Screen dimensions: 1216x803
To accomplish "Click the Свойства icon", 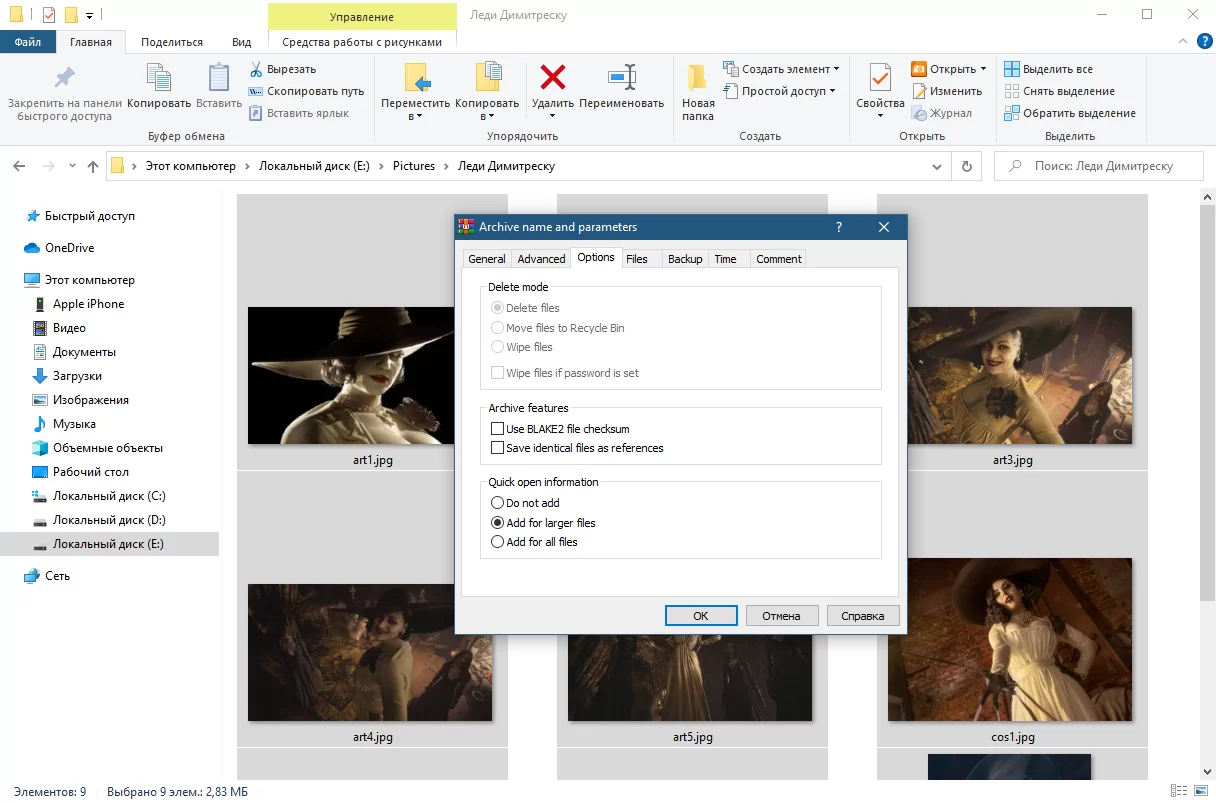I will (880, 78).
